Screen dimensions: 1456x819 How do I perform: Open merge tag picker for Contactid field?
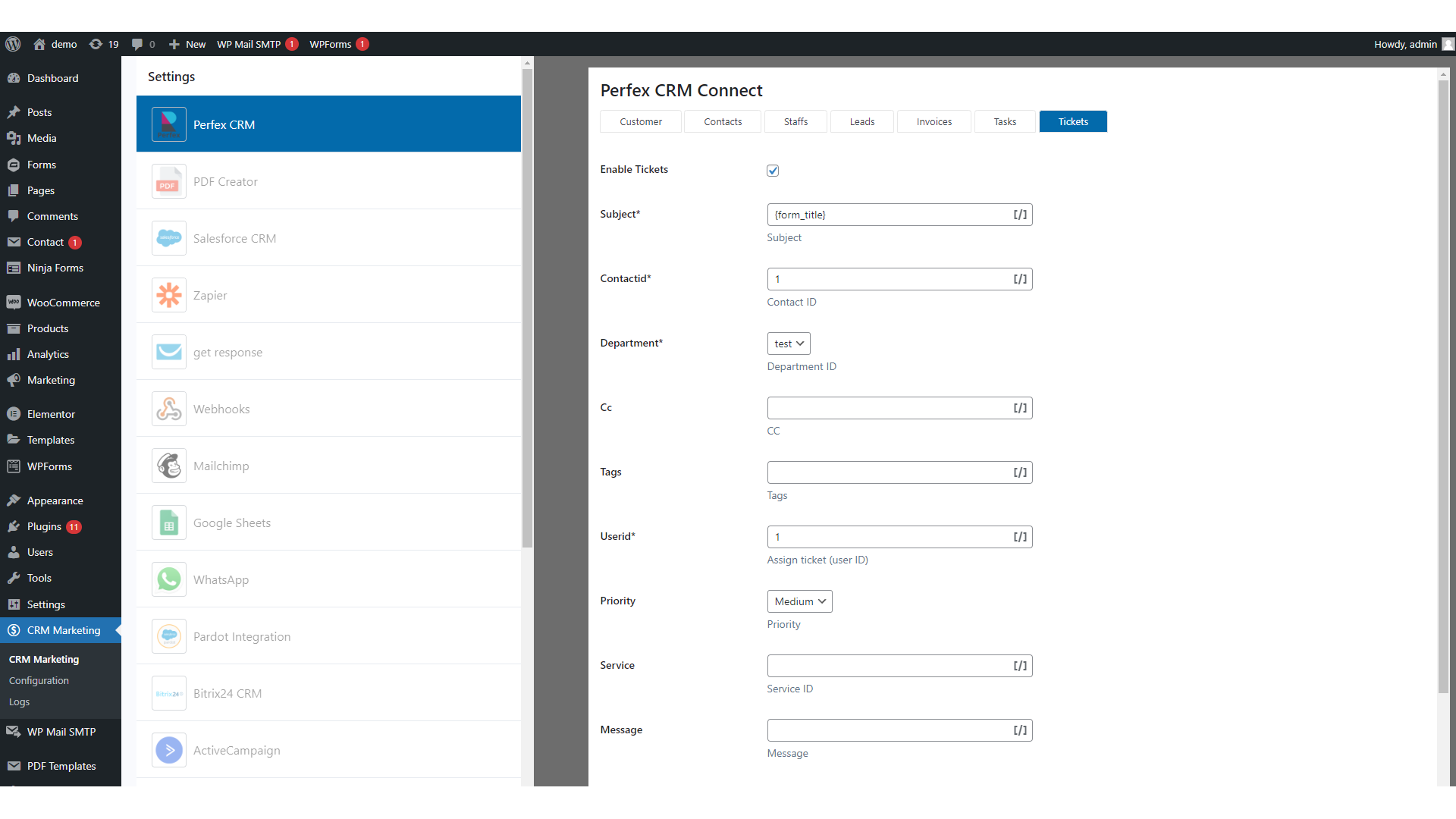click(x=1020, y=279)
